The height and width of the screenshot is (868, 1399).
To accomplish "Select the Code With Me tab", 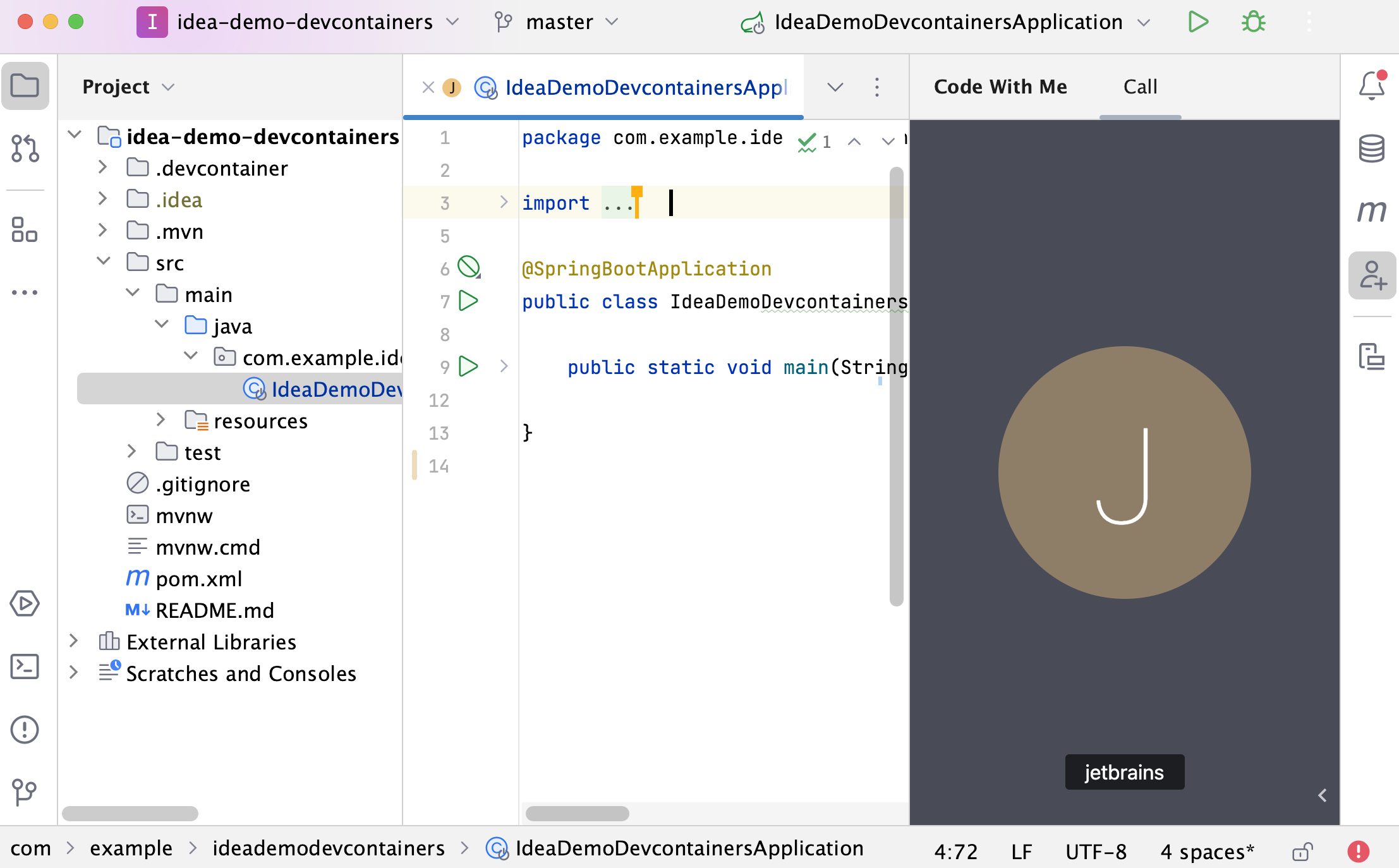I will pyautogui.click(x=1000, y=87).
